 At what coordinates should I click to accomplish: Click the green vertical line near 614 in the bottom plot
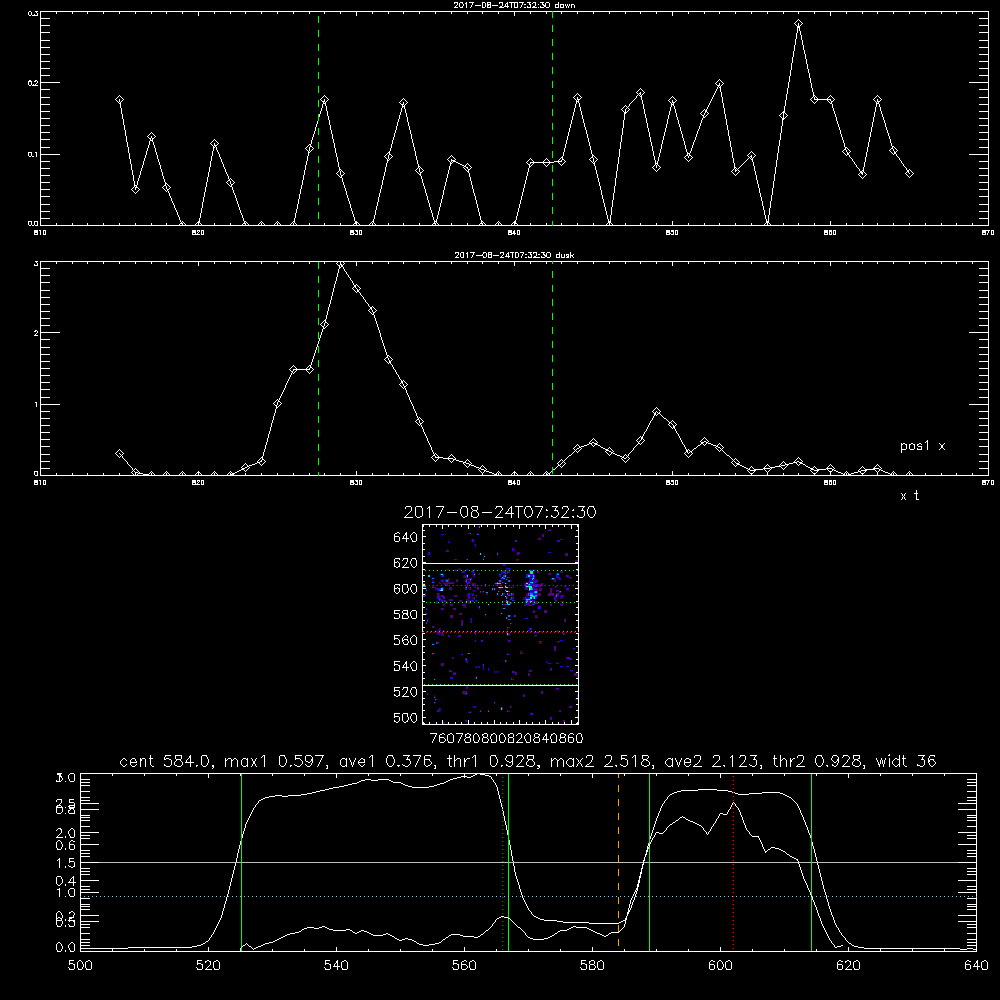point(811,862)
